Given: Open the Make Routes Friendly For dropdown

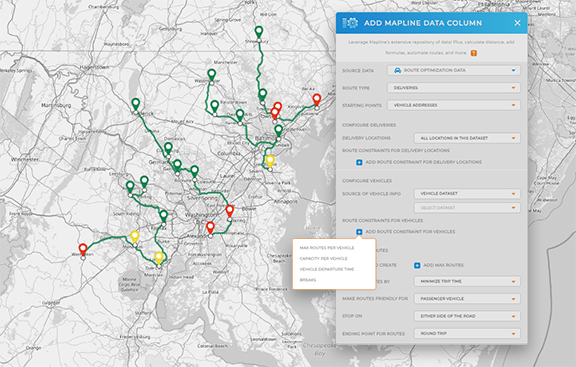Looking at the screenshot, I should pos(467,299).
